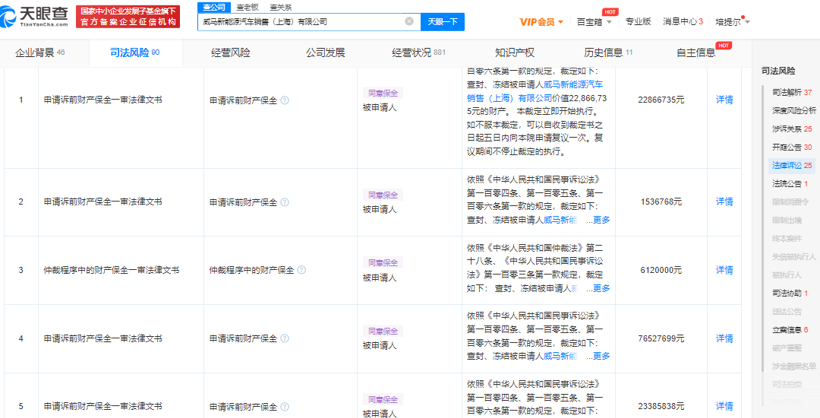Screen dimensions: 820x418
Task: Click amount 76527699元 cell
Action: click(x=661, y=338)
